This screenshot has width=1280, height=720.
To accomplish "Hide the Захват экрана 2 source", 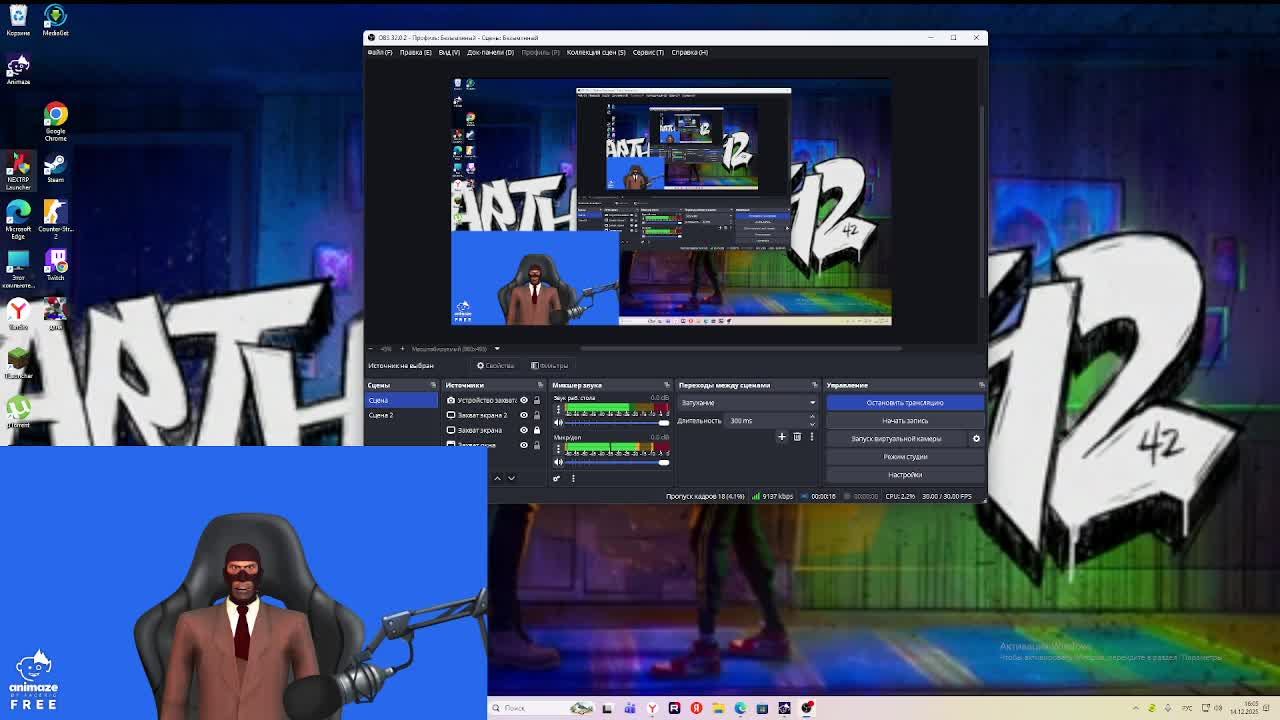I will (x=523, y=415).
